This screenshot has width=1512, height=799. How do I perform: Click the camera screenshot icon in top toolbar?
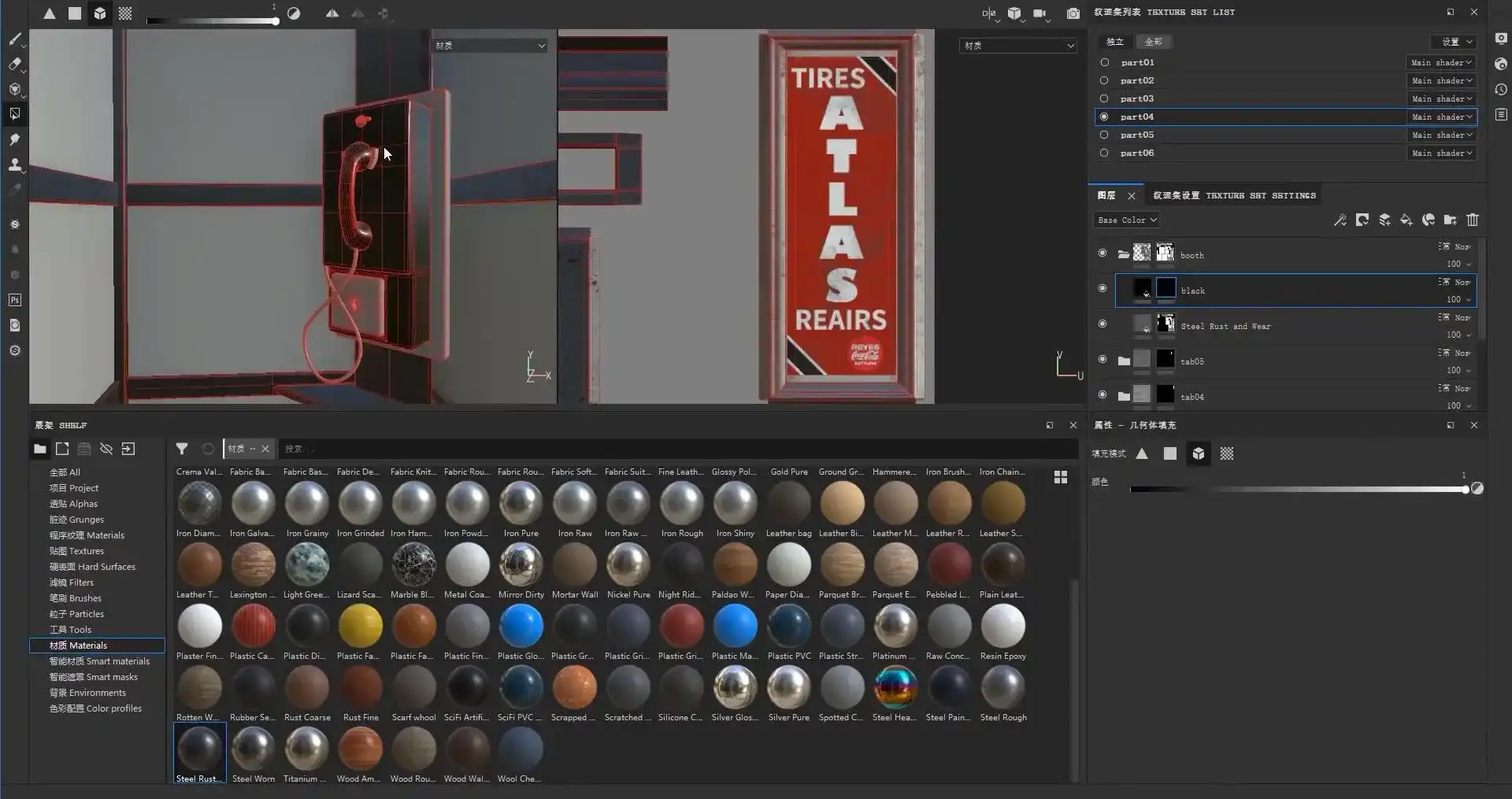(1073, 13)
